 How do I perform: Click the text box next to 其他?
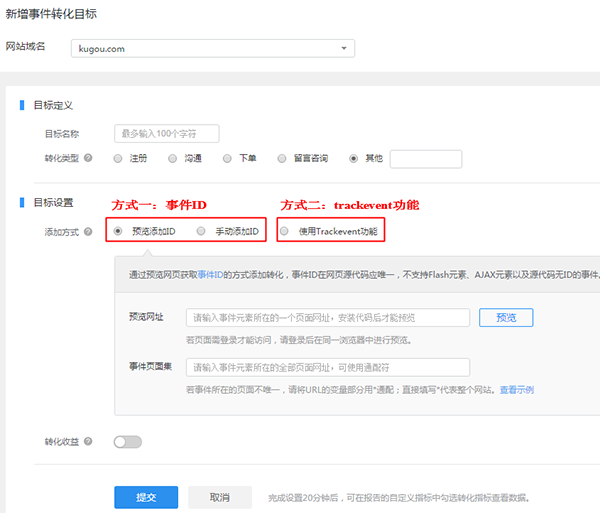tap(425, 158)
